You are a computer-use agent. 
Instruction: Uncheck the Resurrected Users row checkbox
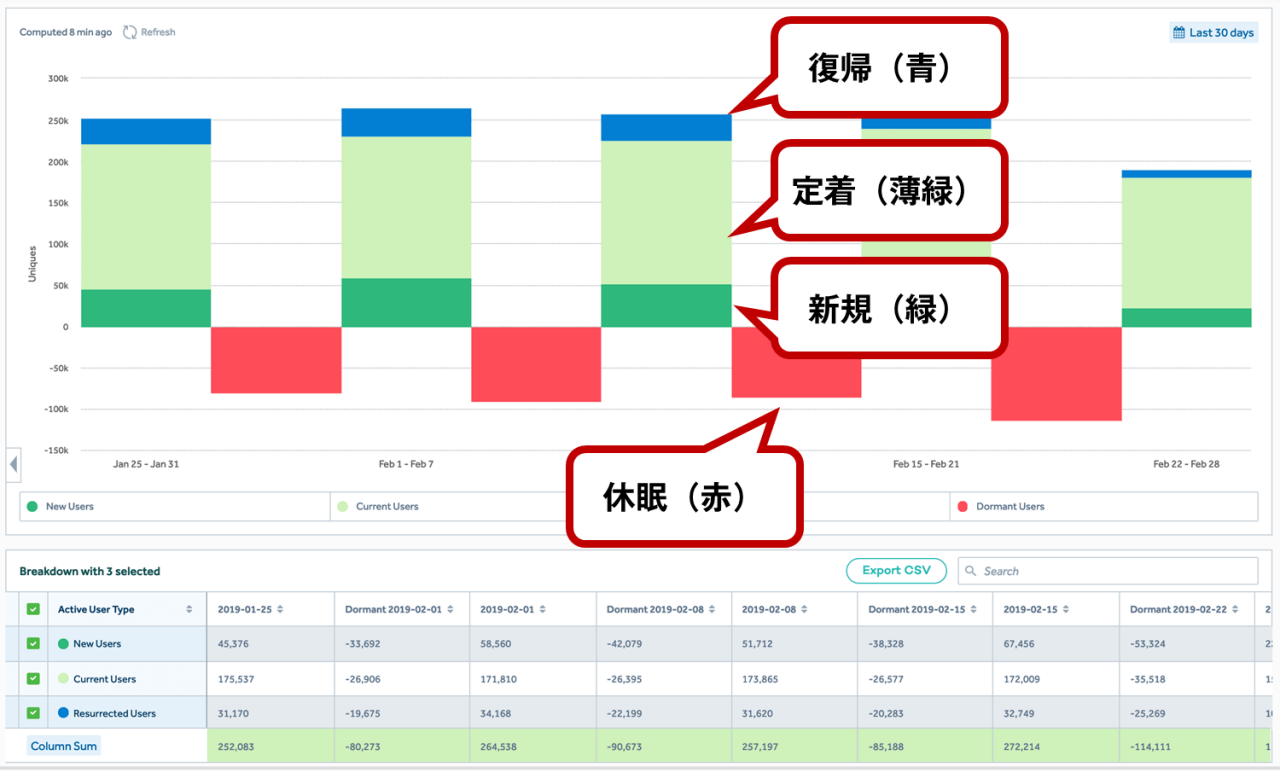33,714
